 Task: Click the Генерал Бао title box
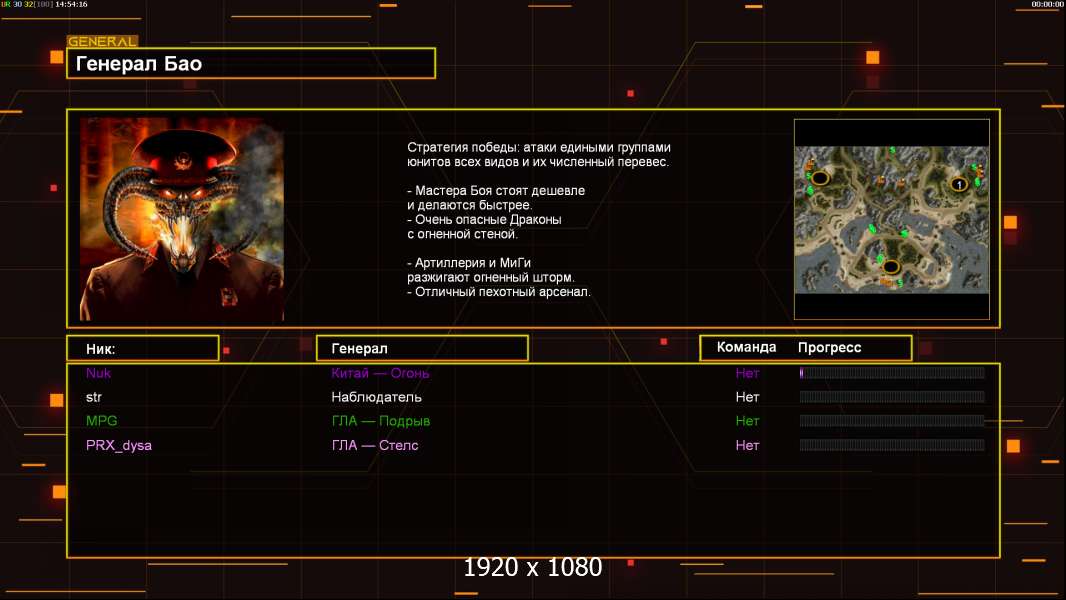point(250,64)
